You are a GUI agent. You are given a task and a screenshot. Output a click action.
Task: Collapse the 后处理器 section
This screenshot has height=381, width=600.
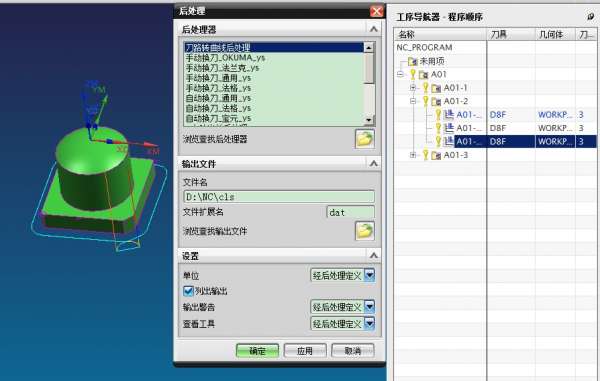pyautogui.click(x=374, y=29)
